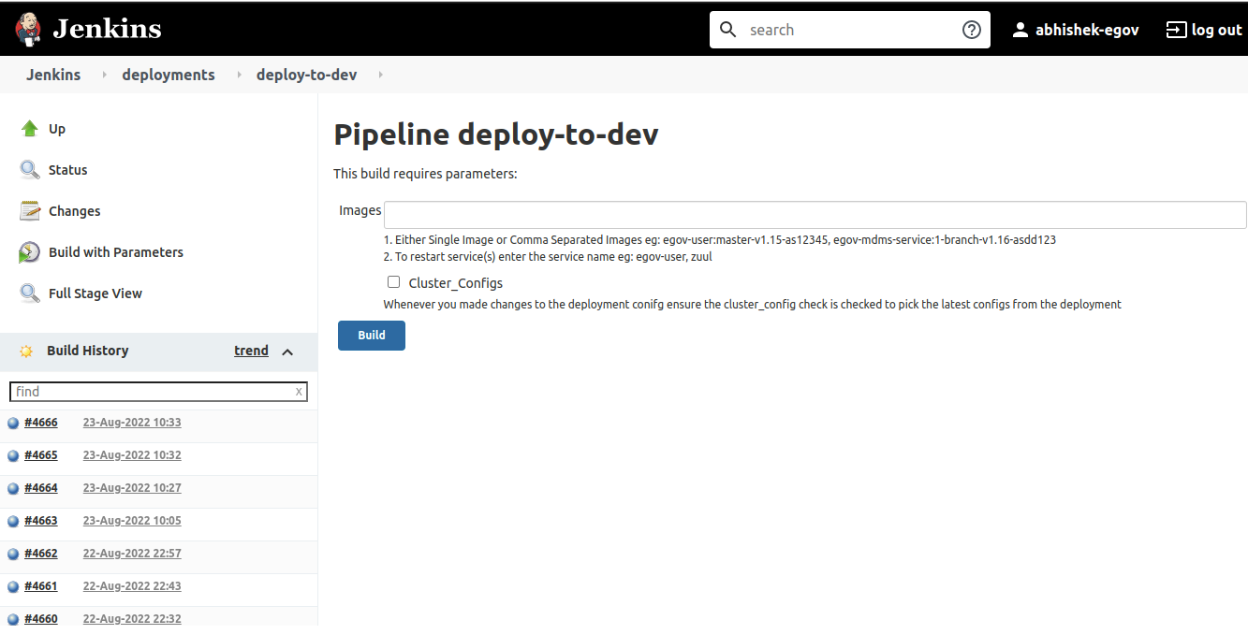Screen dimensions: 1248x636
Task: Click the search help question mark icon
Action: pos(970,30)
